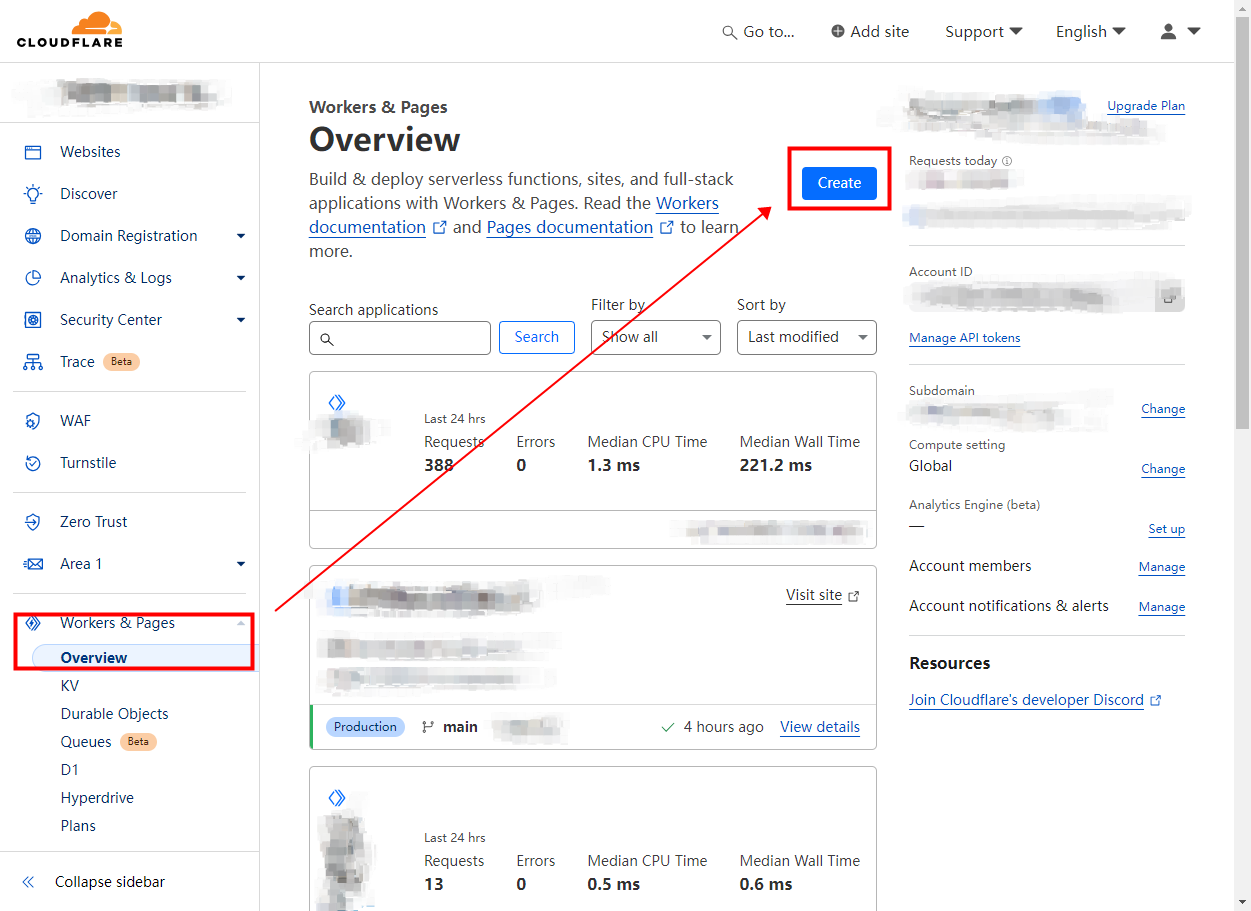Click the worker icon on 13-requests card
Screen dimensions: 1251x911
(337, 797)
